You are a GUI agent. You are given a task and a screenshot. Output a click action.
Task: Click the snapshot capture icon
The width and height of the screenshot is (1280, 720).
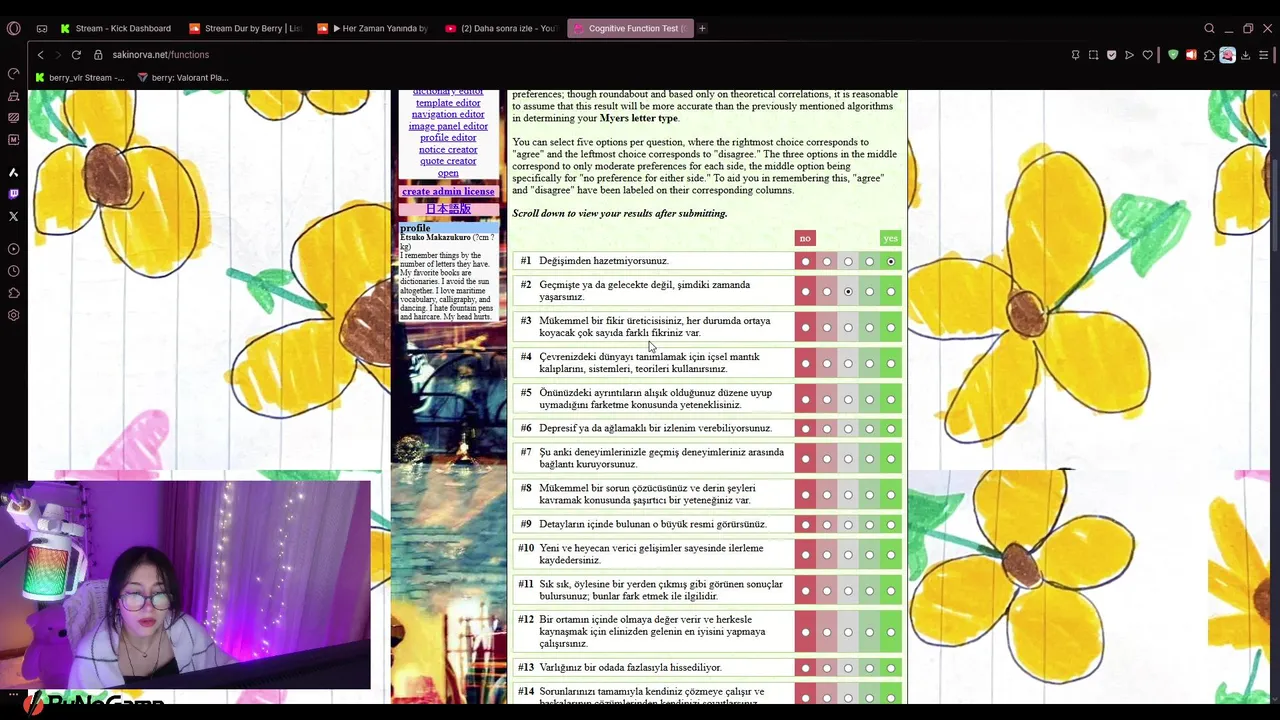click(x=1093, y=55)
